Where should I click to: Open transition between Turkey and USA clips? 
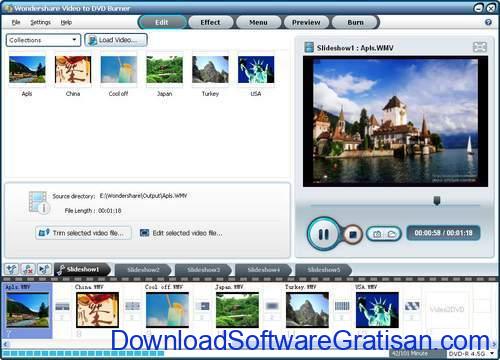342,306
